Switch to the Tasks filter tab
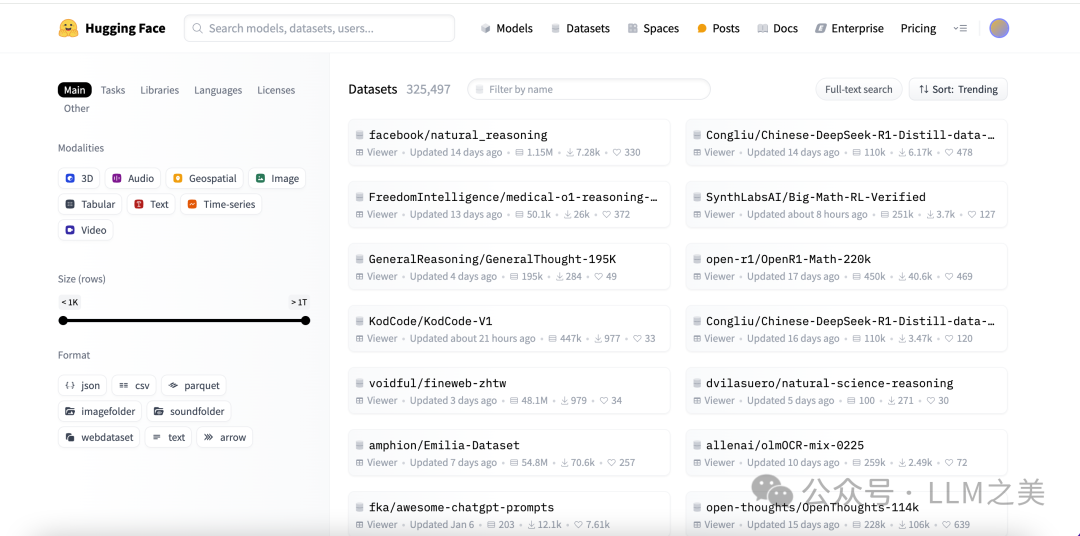 click(113, 90)
